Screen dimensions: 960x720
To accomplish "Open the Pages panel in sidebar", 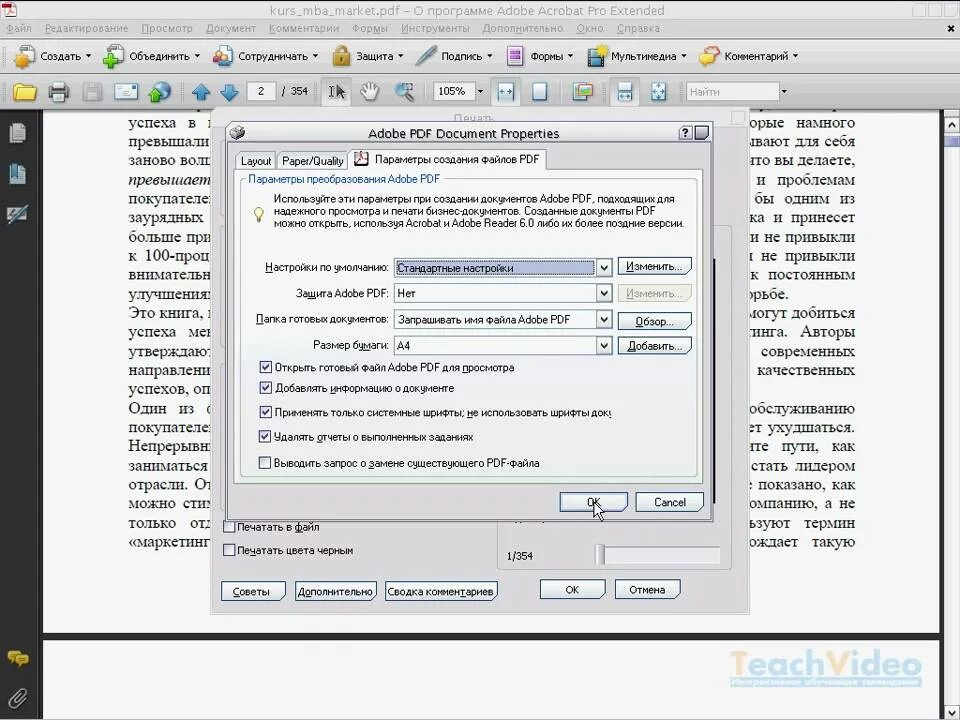I will 18,132.
